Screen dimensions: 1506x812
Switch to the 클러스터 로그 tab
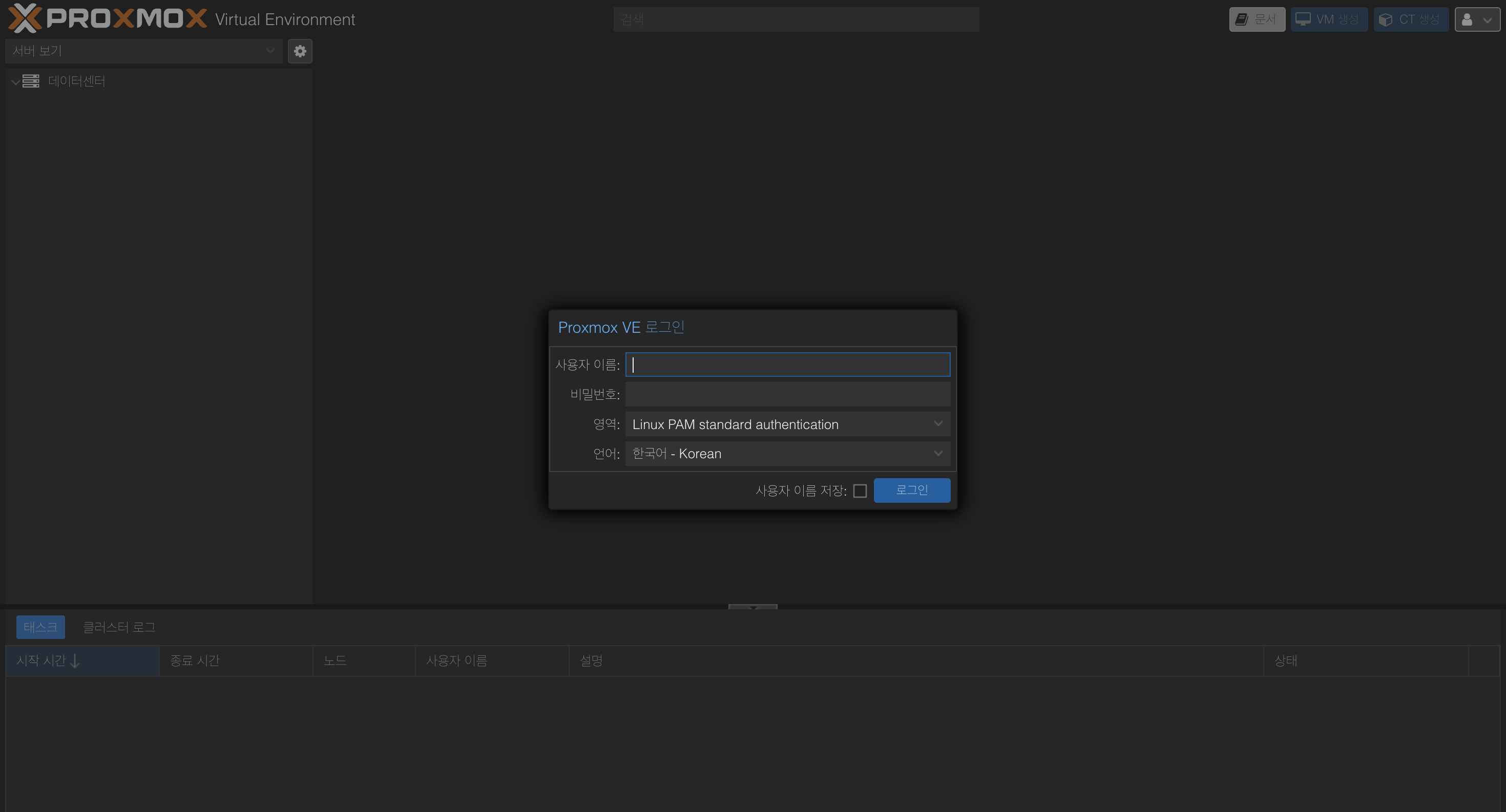pos(119,627)
